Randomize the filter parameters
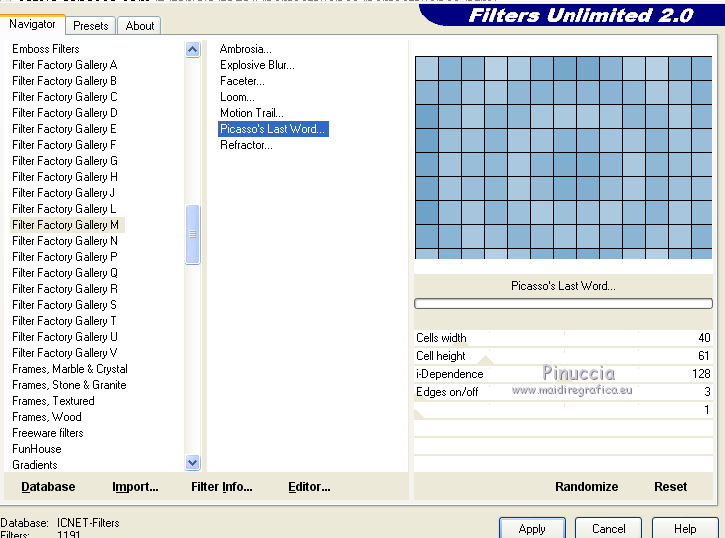Viewport: 725px width, 538px height. [x=586, y=487]
